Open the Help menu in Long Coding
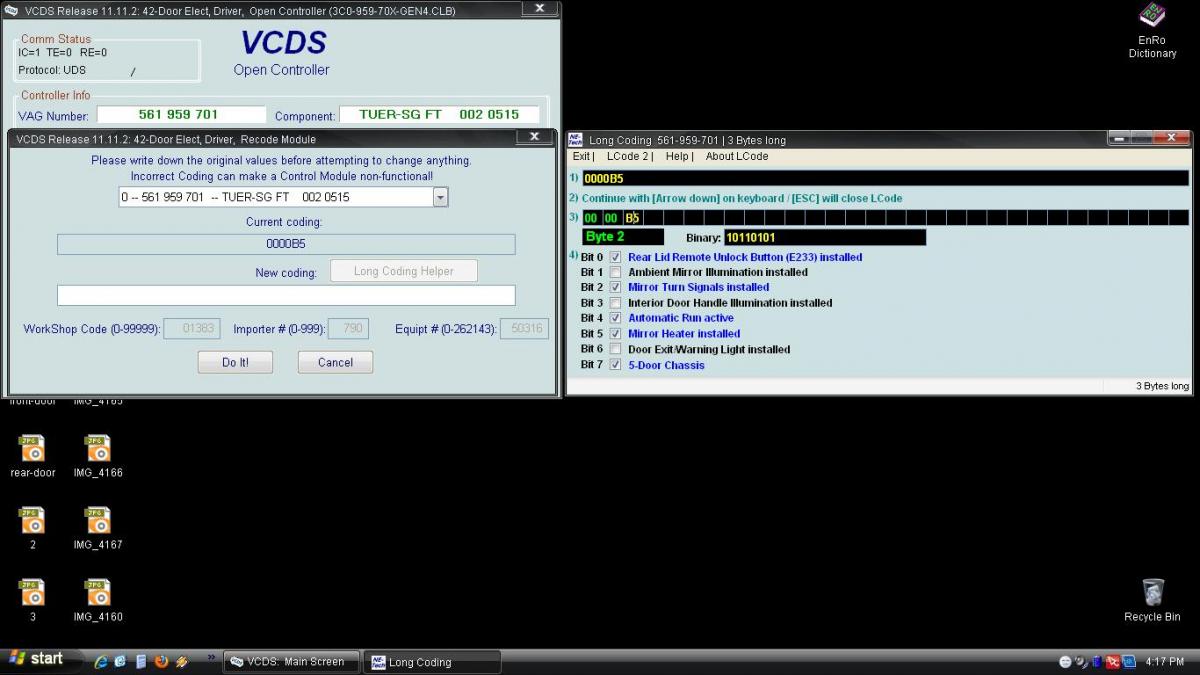1200x675 pixels. tap(678, 156)
